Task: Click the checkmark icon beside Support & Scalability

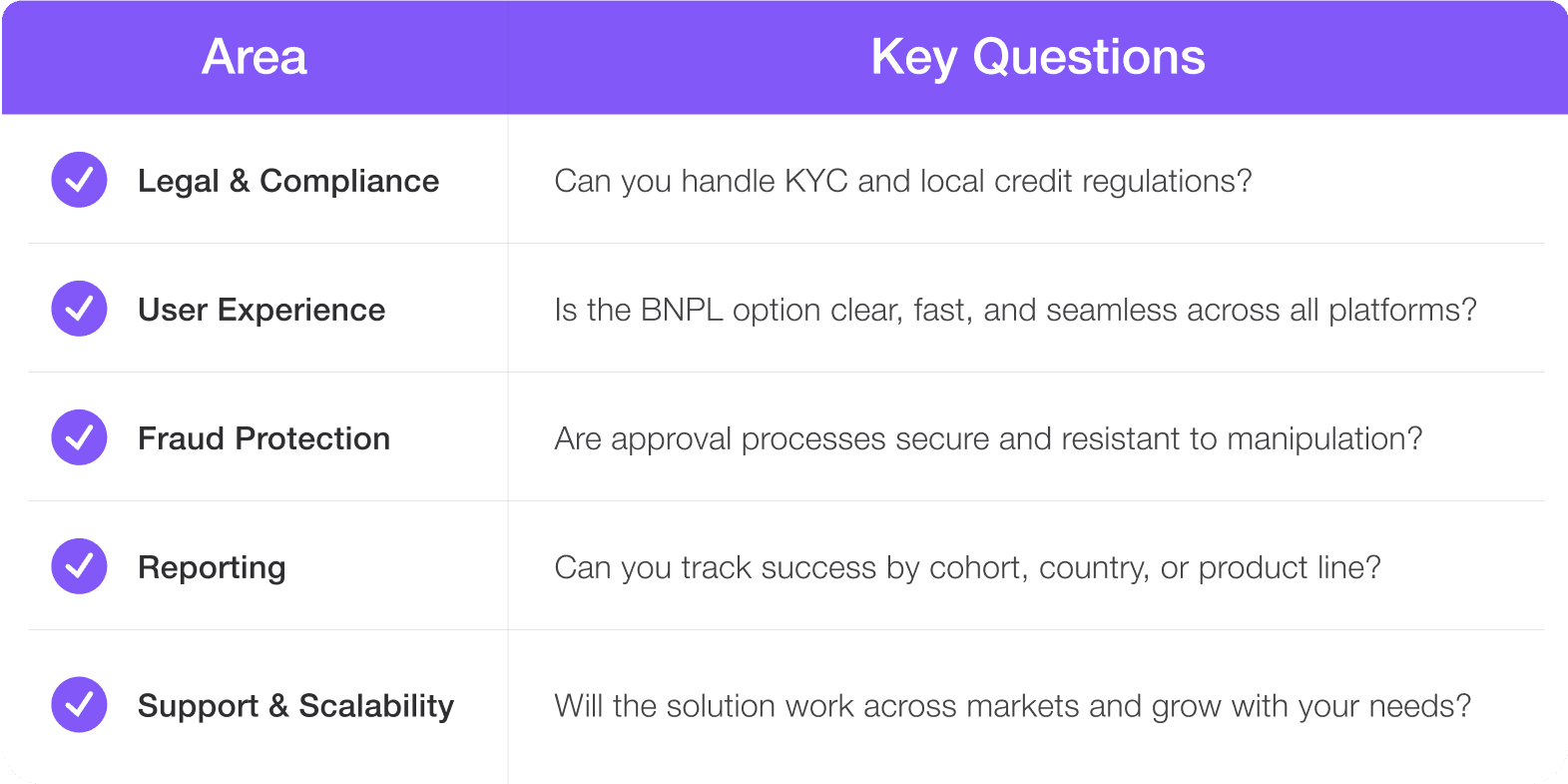Action: tap(79, 704)
